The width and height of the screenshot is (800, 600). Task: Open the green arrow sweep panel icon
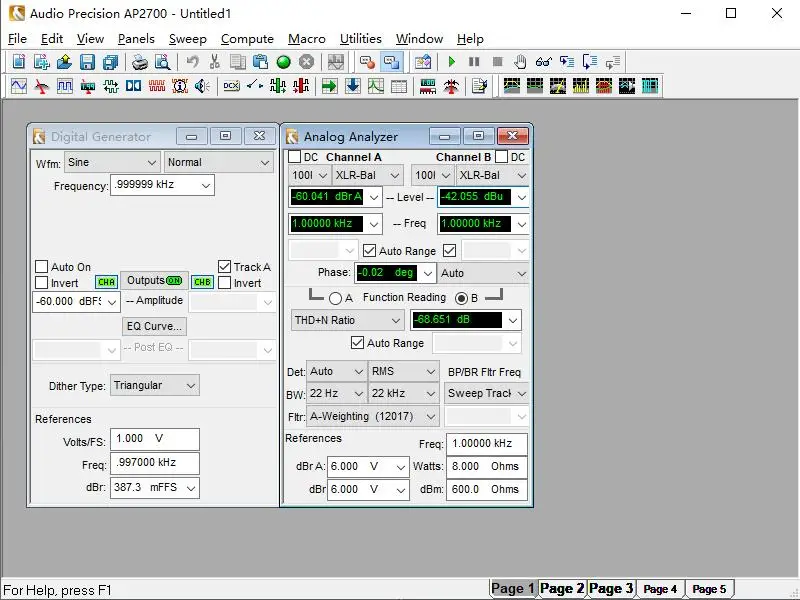pyautogui.click(x=329, y=86)
